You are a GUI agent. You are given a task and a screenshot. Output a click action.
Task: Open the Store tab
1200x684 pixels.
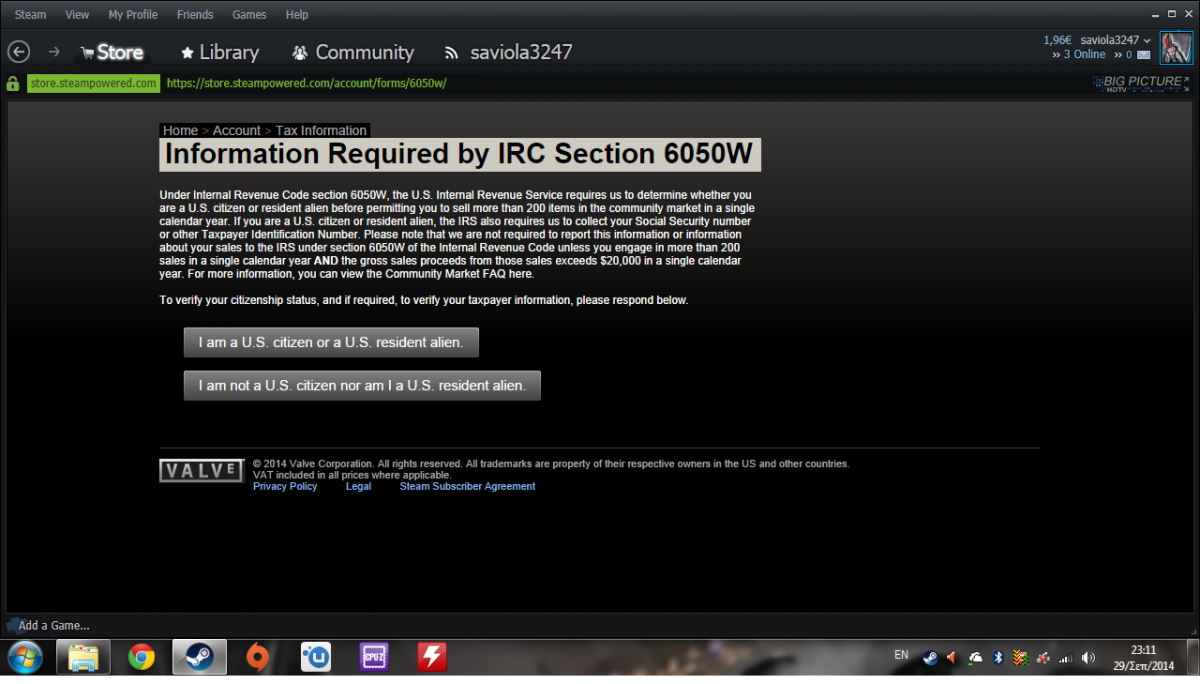tap(111, 52)
